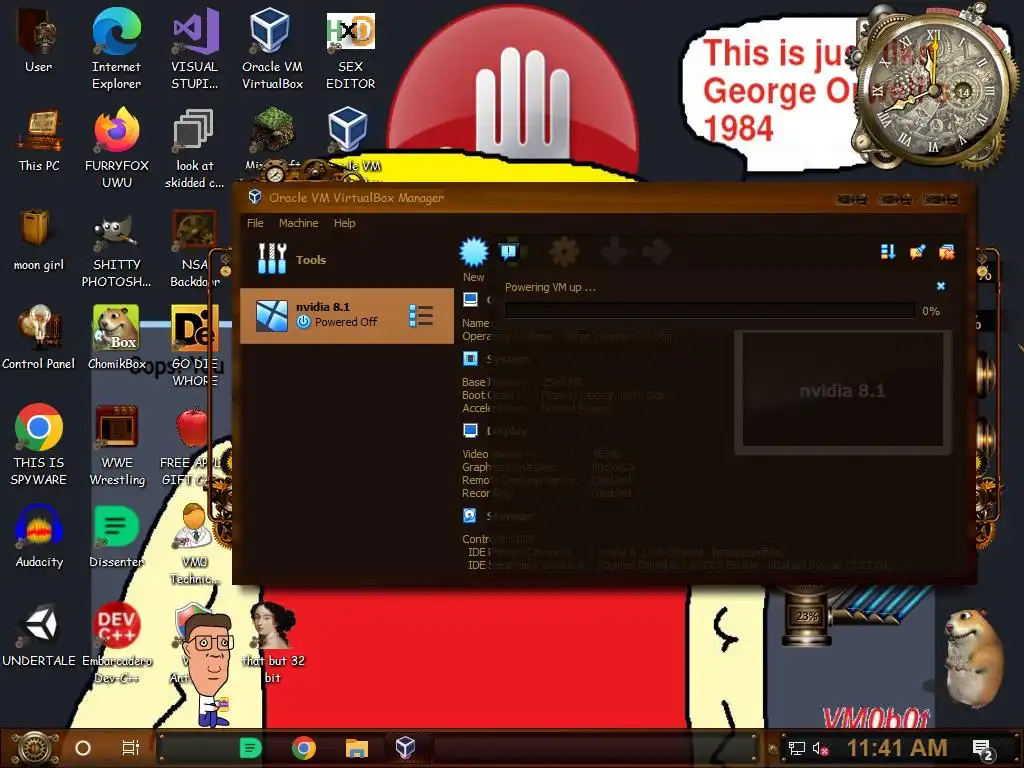Open Dissenter from the taskbar
This screenshot has height=768, width=1024.
250,748
